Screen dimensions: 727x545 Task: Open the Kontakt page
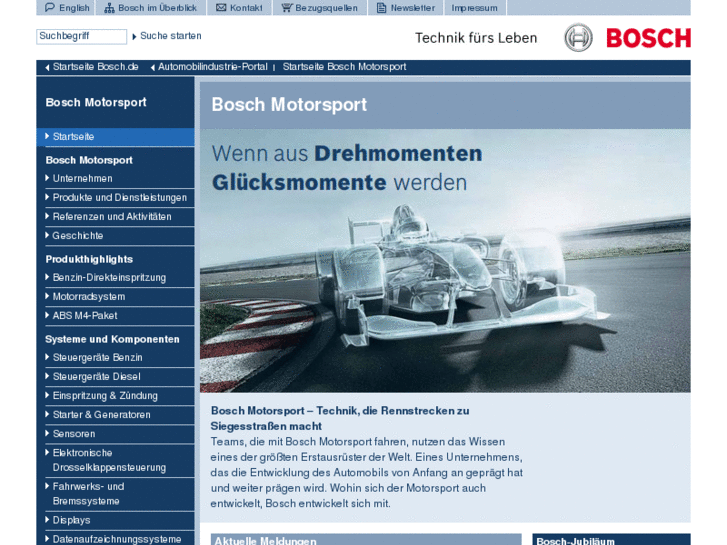pyautogui.click(x=246, y=8)
